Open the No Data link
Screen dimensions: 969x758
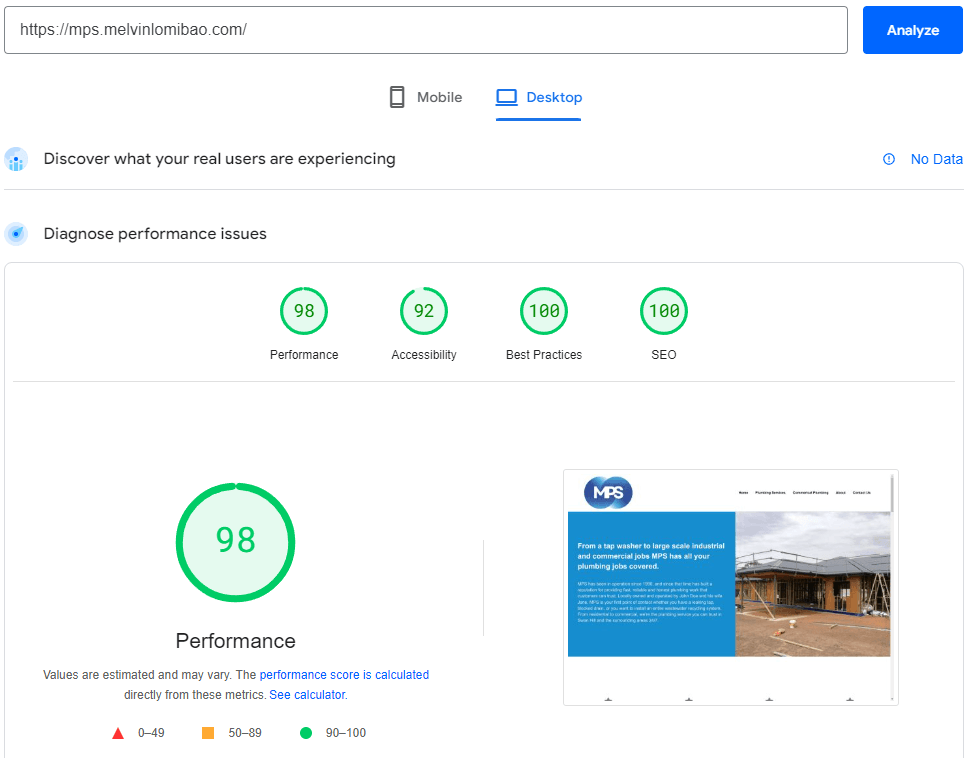point(936,159)
